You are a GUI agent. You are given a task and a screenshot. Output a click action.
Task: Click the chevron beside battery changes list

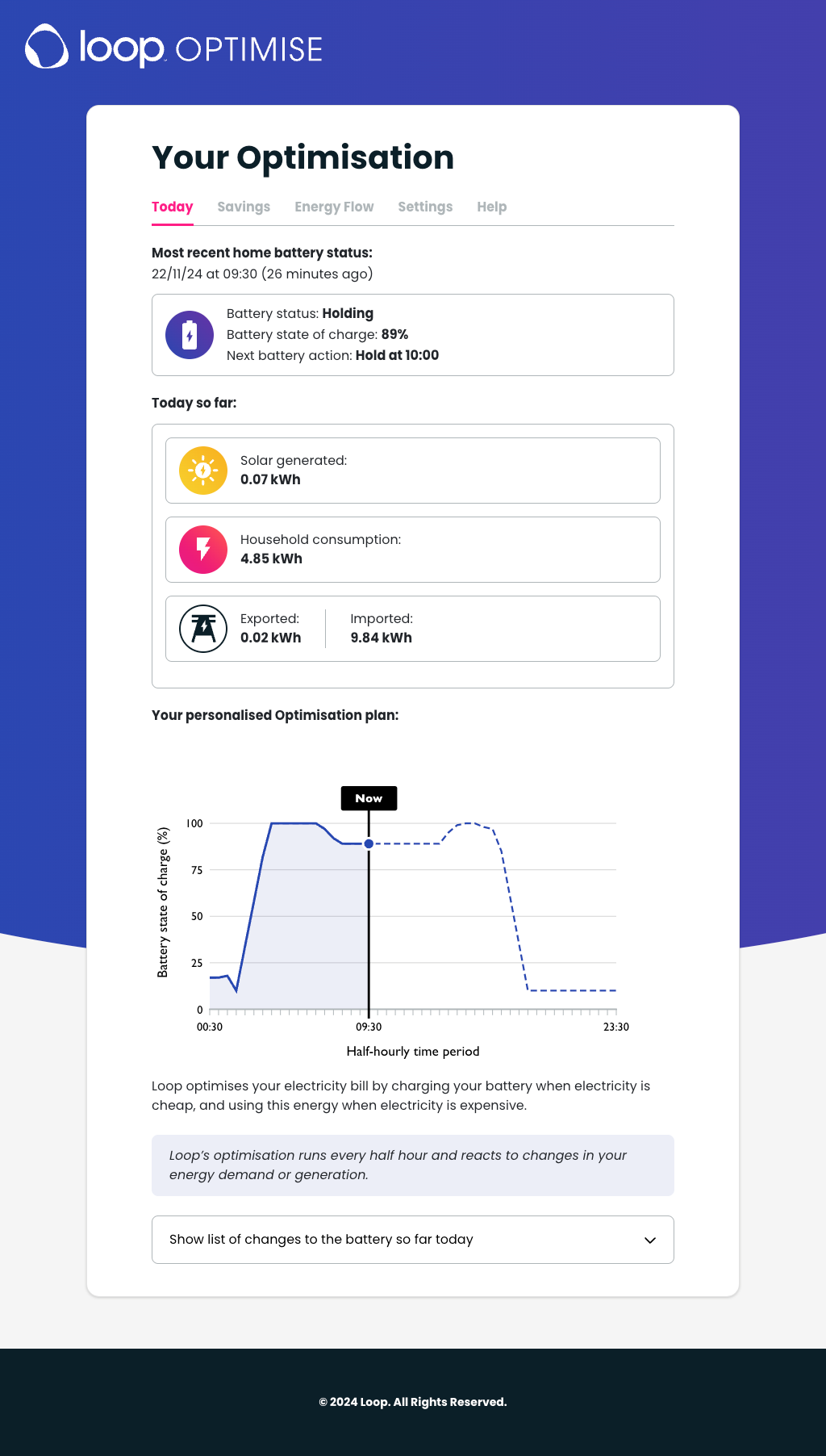[x=650, y=1240]
